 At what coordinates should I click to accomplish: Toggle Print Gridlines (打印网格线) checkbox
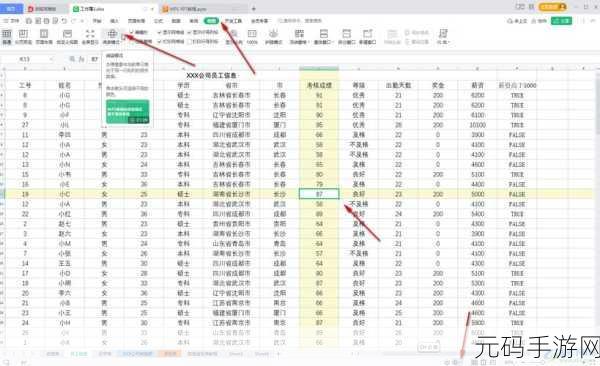point(171,41)
